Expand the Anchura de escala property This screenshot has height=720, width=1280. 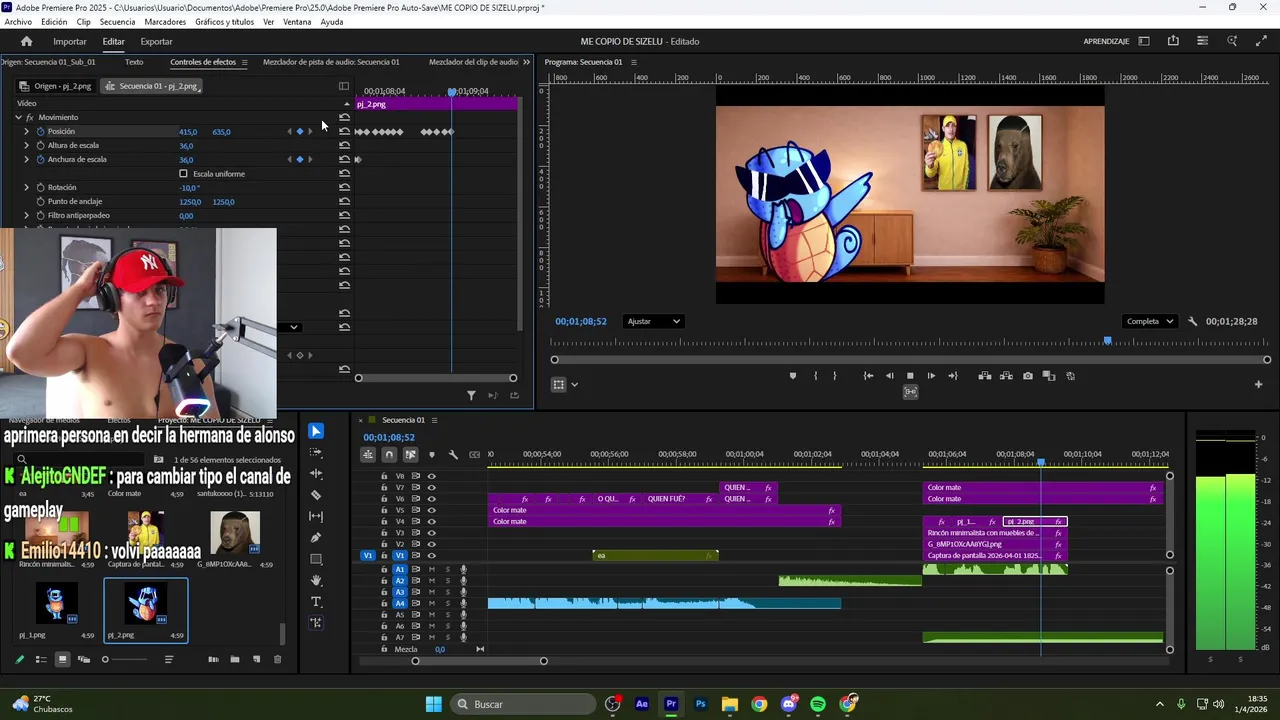point(27,159)
